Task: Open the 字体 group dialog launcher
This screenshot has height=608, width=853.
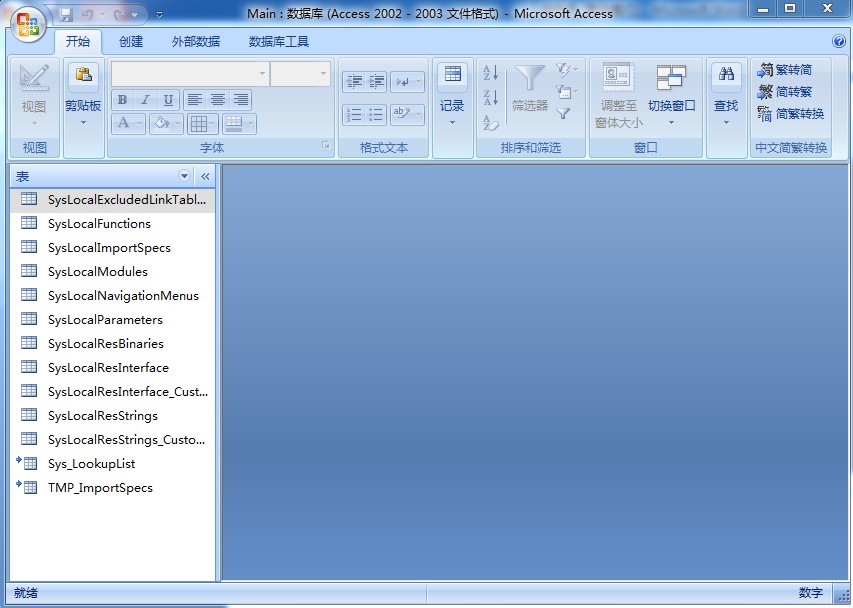Action: (326, 145)
